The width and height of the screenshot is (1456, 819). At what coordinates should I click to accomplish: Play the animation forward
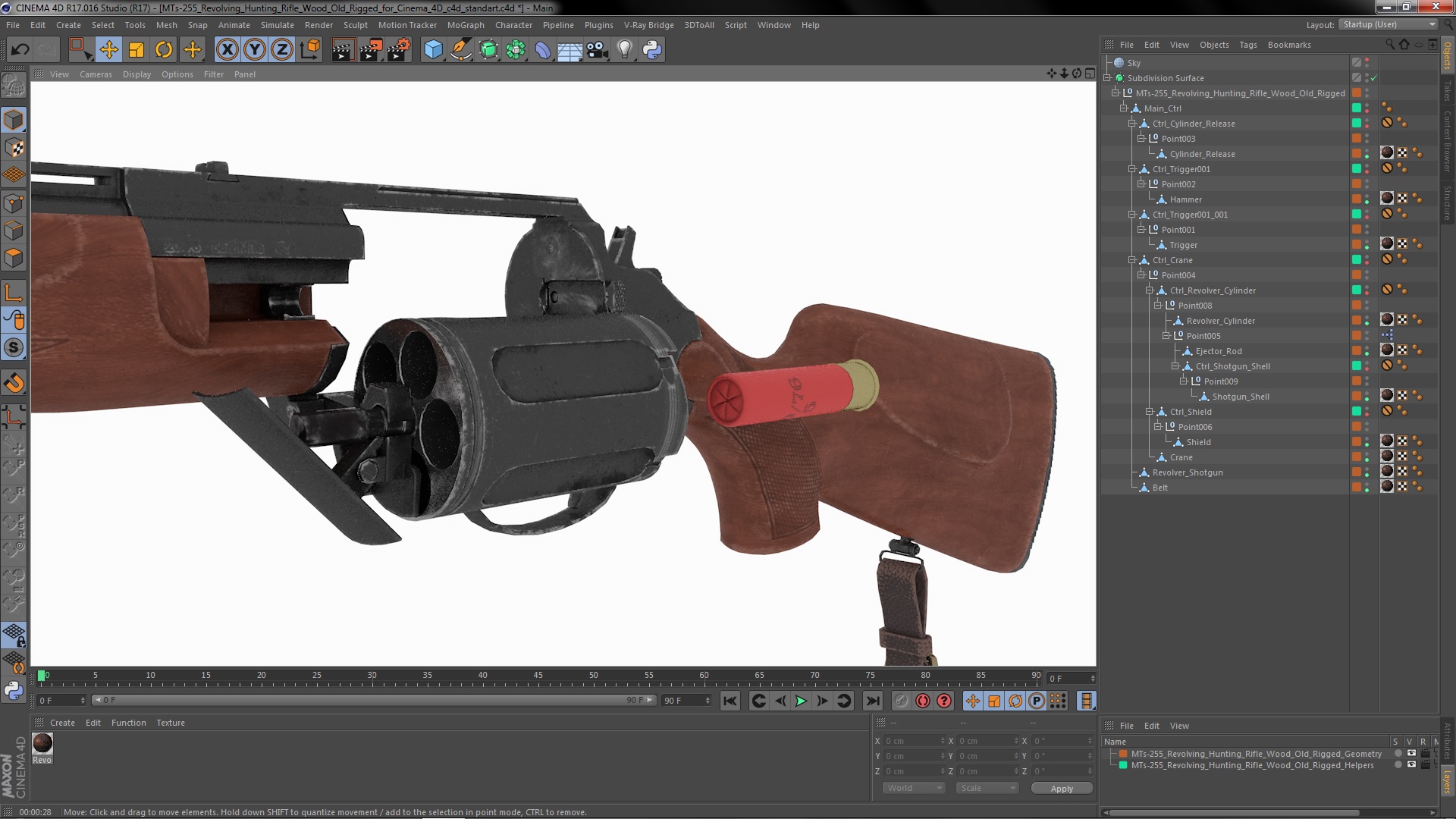click(x=801, y=701)
